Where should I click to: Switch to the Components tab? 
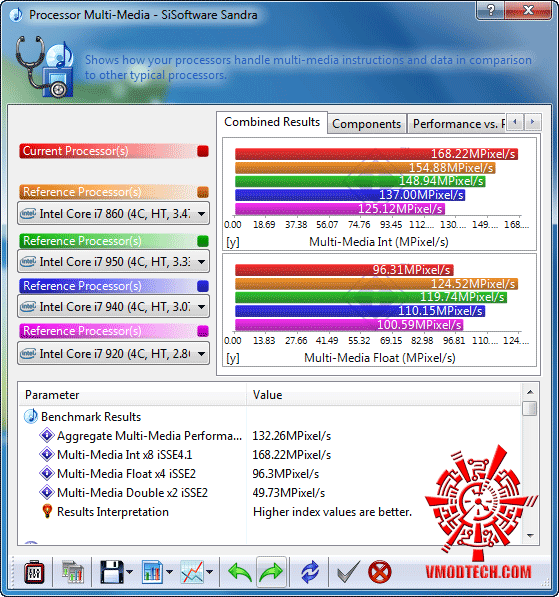pyautogui.click(x=366, y=124)
